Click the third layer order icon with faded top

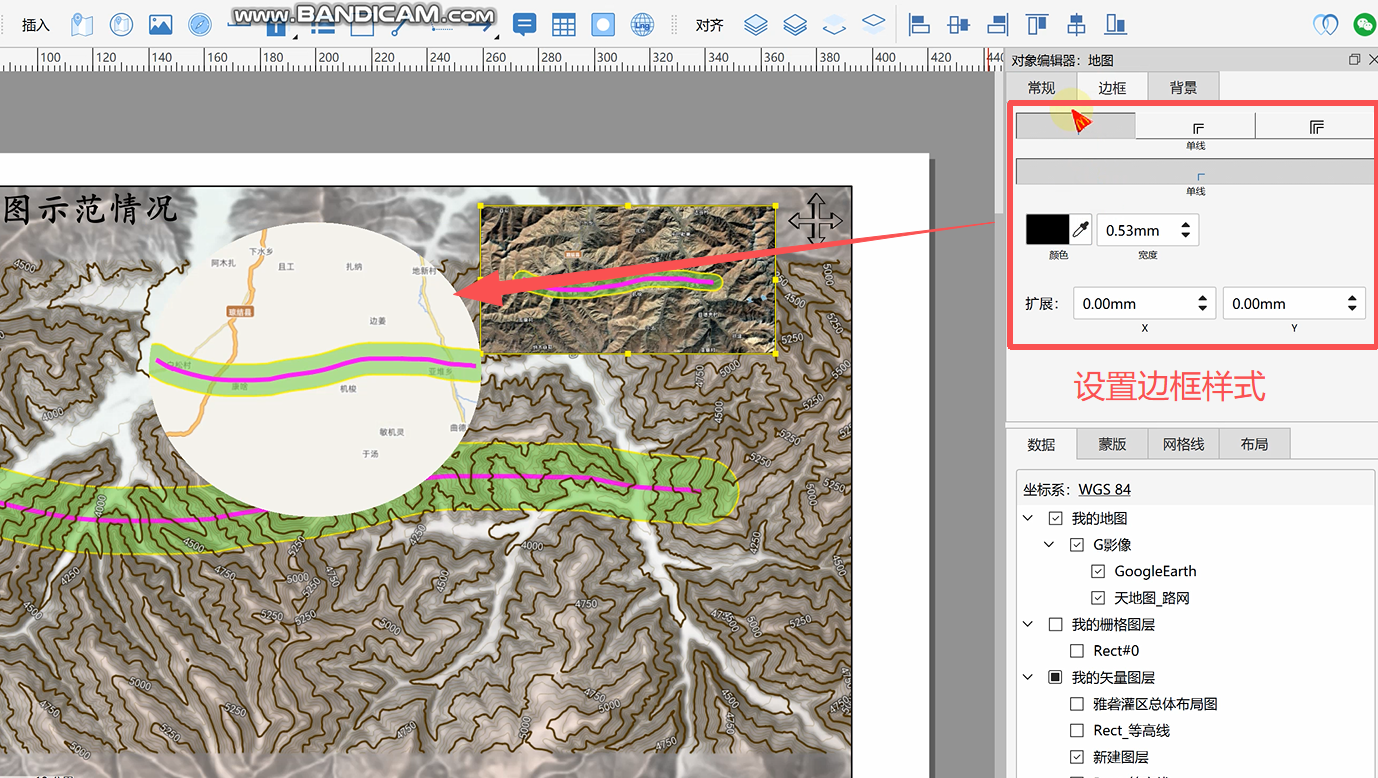(x=834, y=25)
